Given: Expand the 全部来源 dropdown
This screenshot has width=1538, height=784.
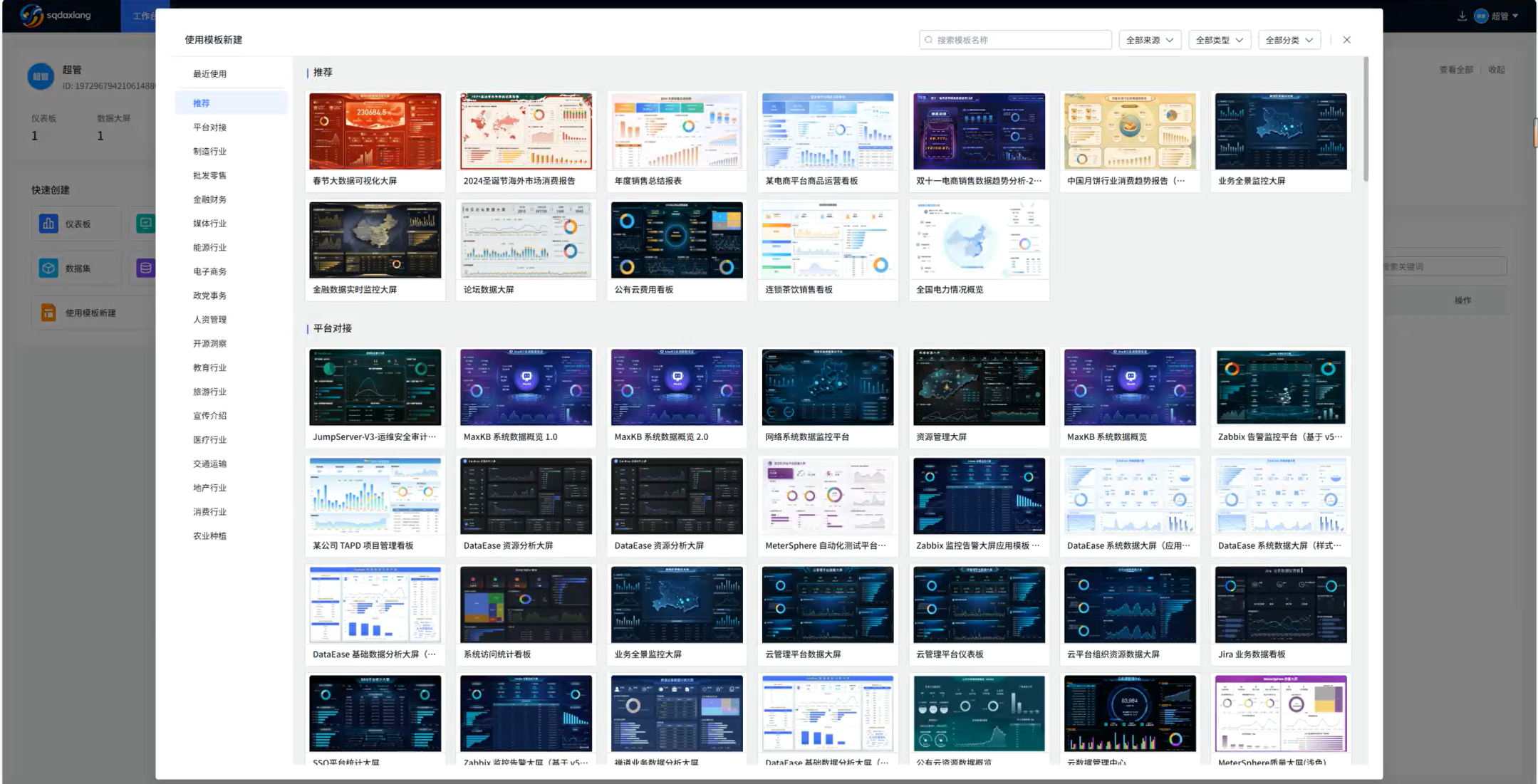Looking at the screenshot, I should pyautogui.click(x=1149, y=40).
